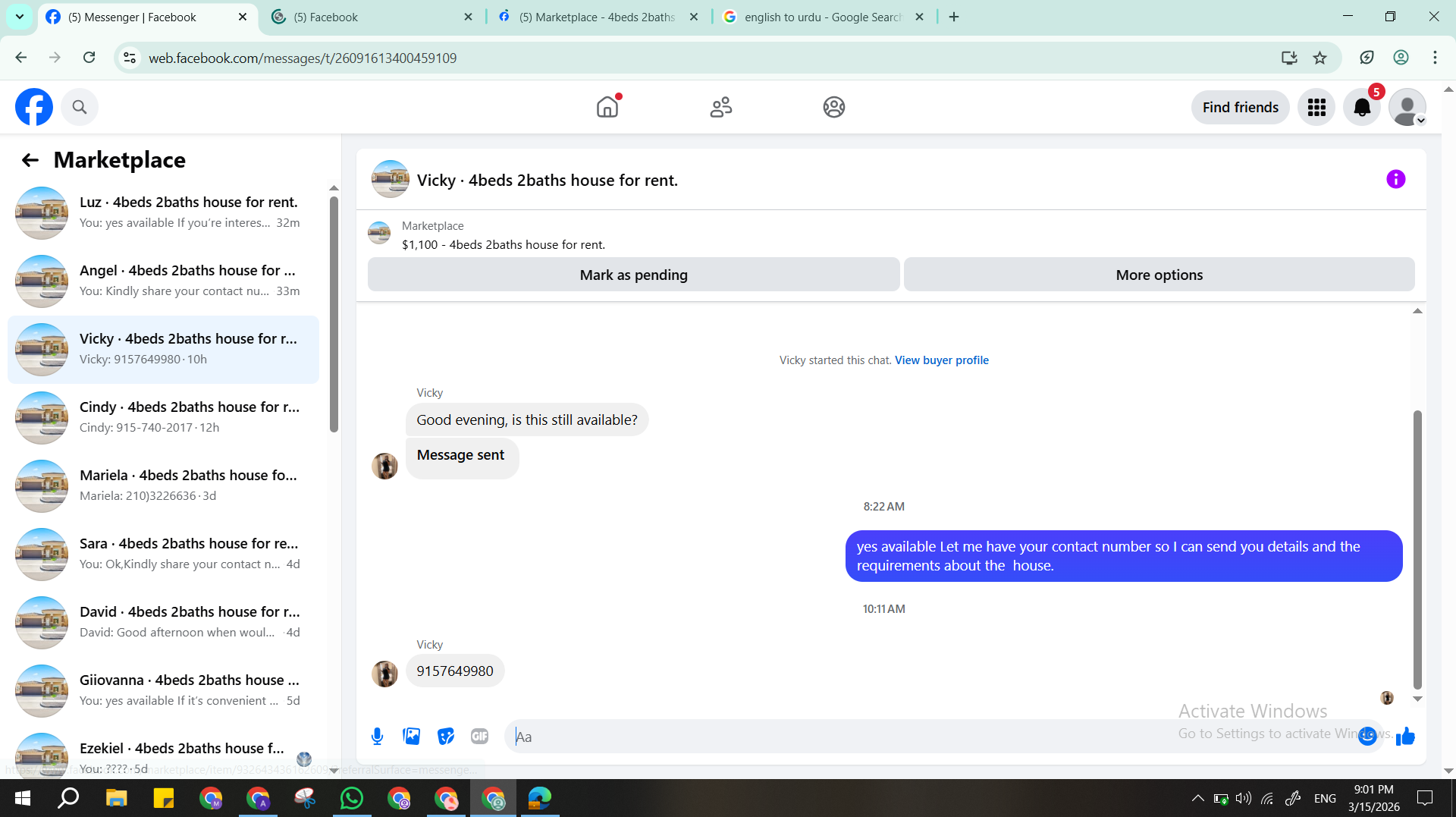Open the Facebook menu grid icon
Image resolution: width=1456 pixels, height=817 pixels.
click(1316, 107)
